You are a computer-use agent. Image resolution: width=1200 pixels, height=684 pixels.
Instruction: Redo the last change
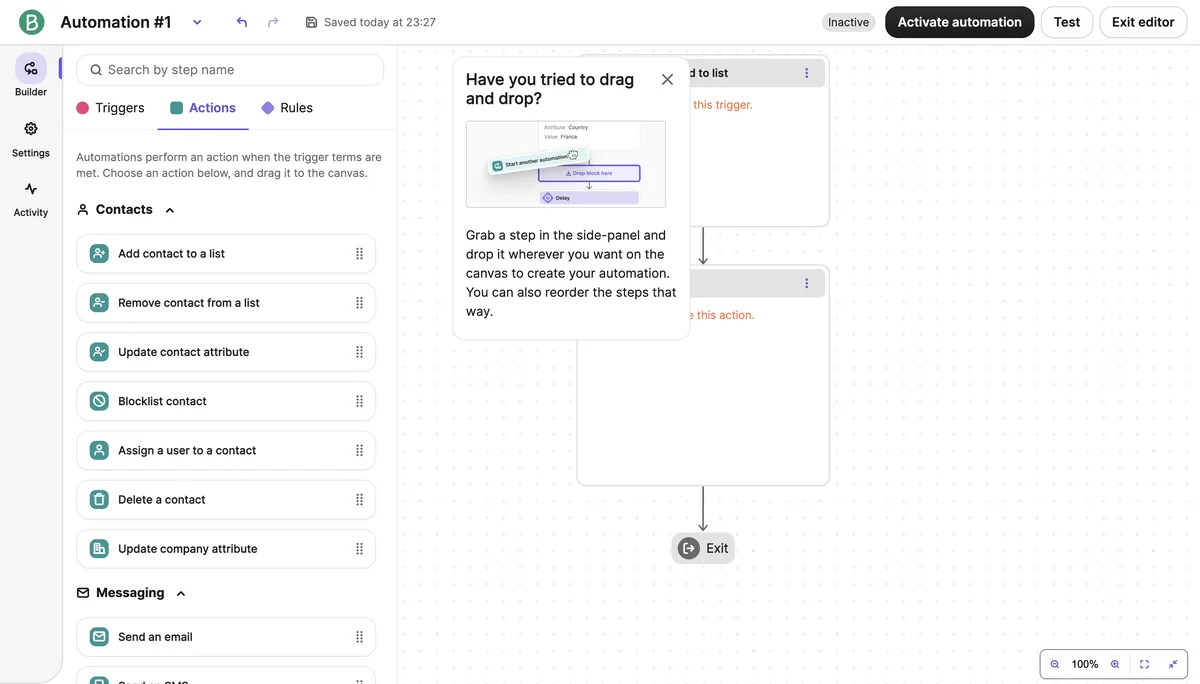pos(273,22)
